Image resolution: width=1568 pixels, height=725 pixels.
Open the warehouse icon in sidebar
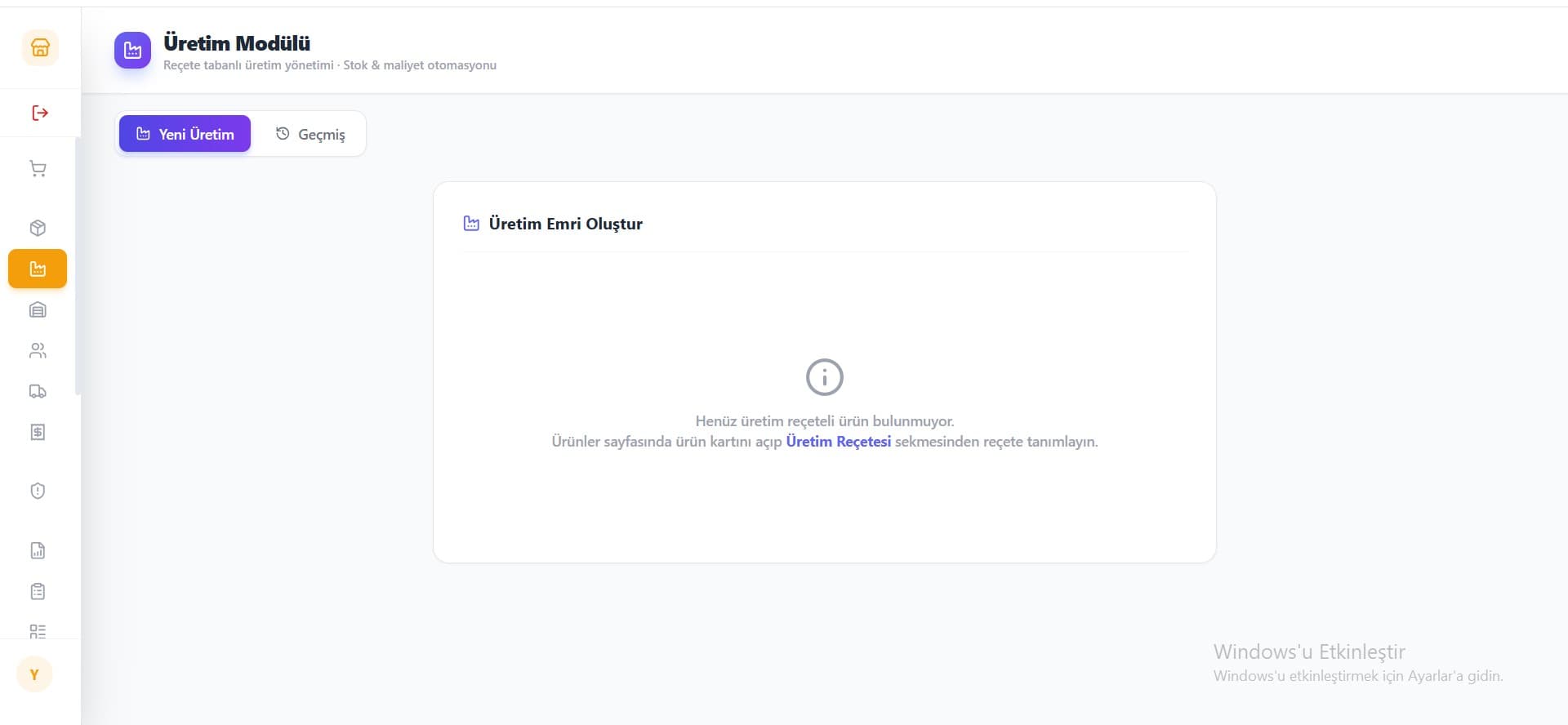(38, 309)
